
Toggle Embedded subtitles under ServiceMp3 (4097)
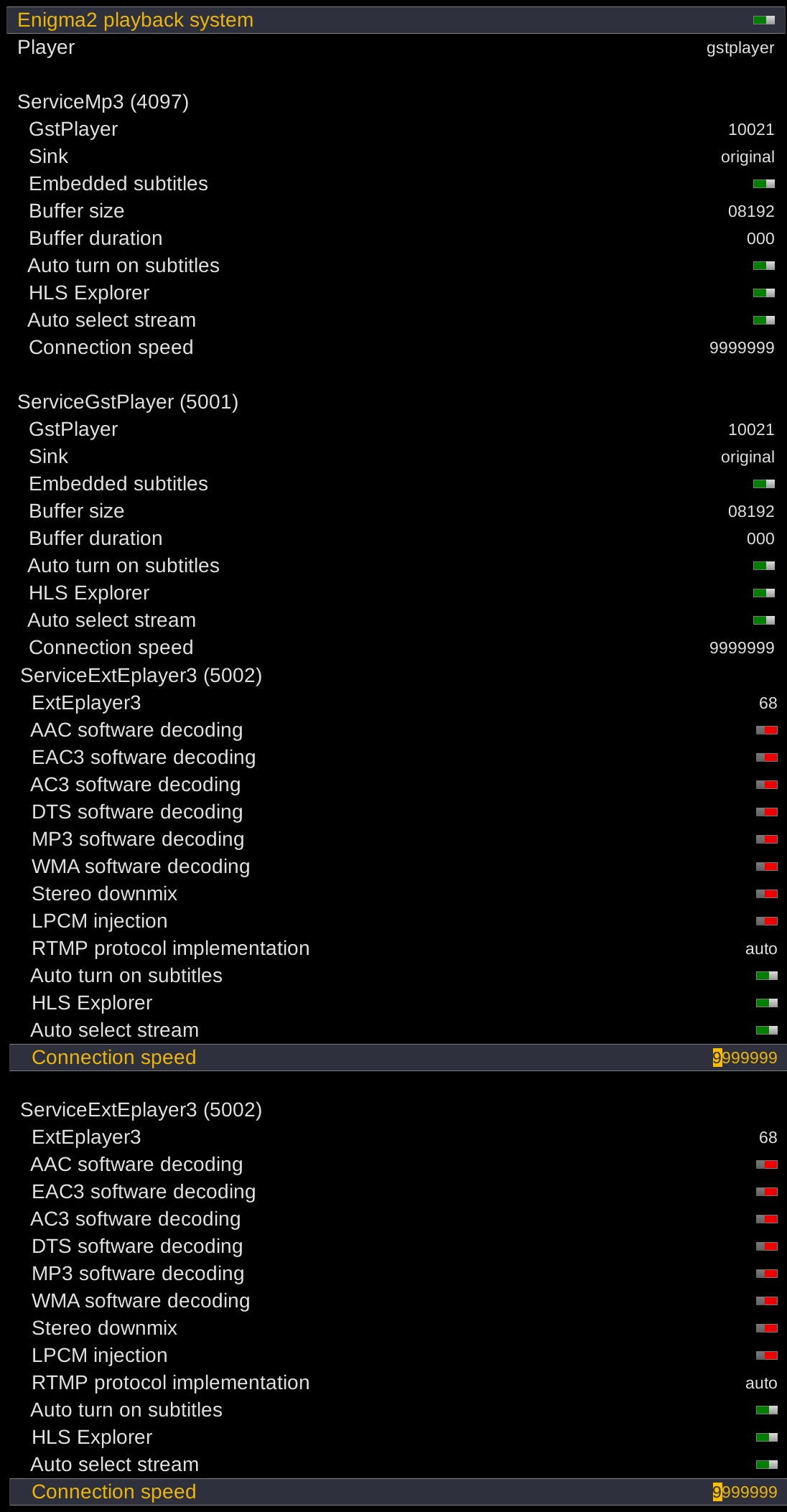pos(763,184)
